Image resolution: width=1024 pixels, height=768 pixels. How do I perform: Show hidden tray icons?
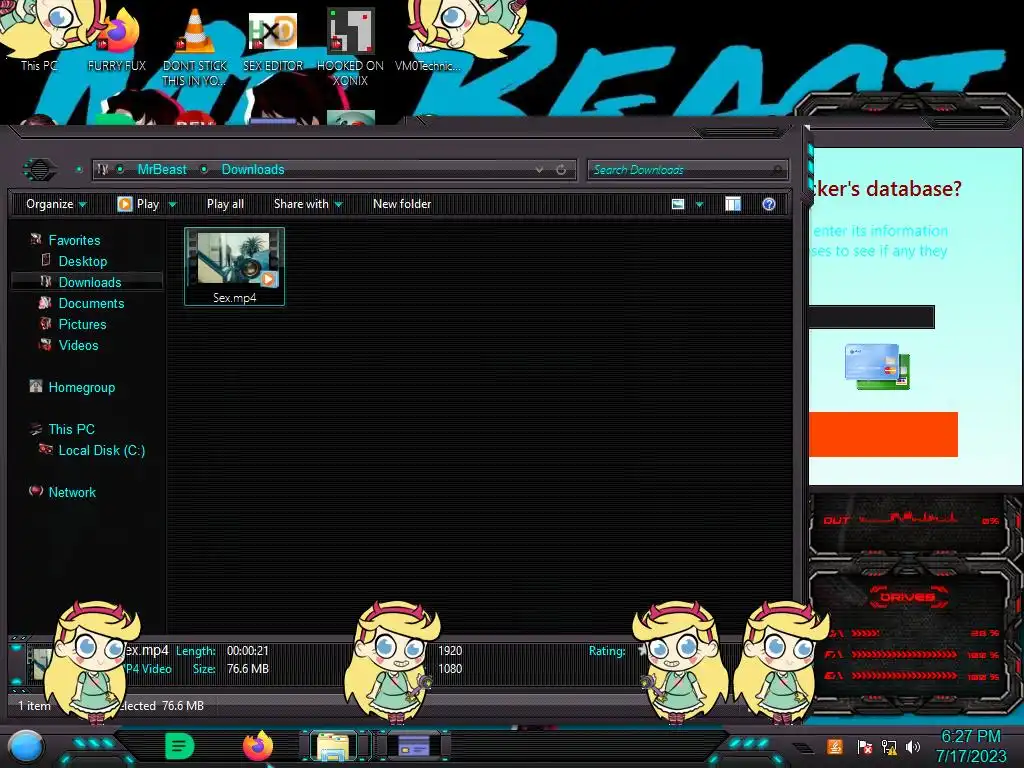pos(804,747)
